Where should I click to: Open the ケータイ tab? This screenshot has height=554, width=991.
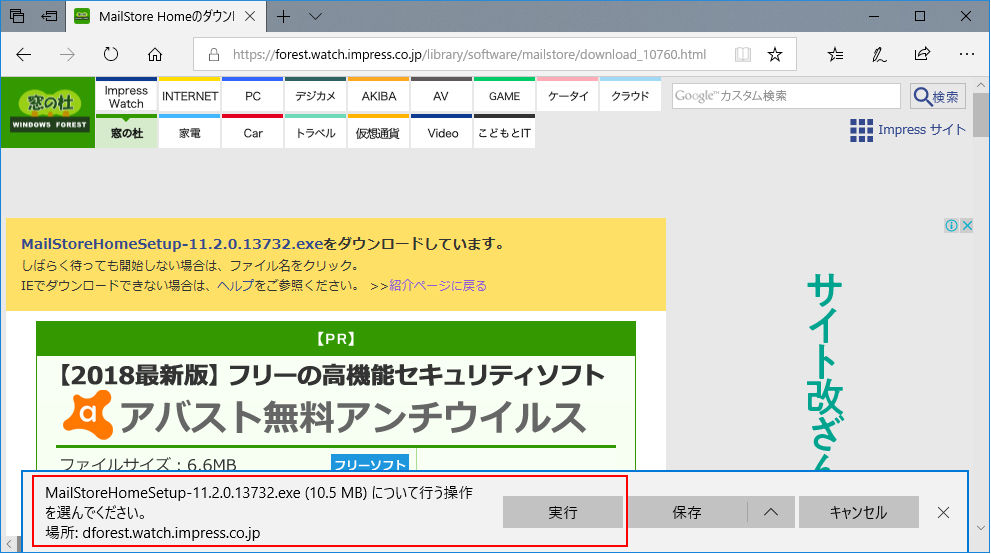click(x=568, y=95)
